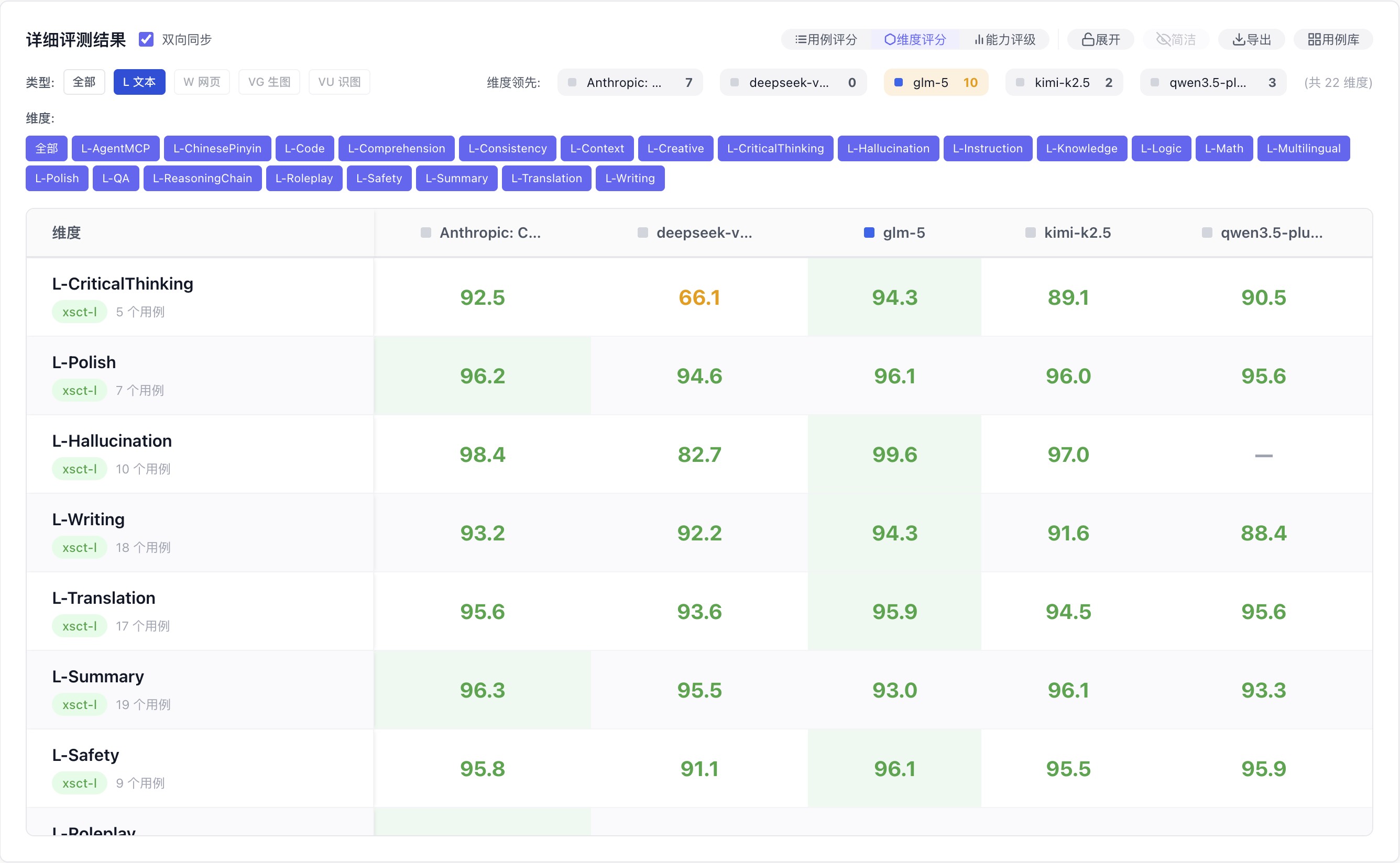Screen dimensions: 1400x863
Task: Click the 94.3 glm-5 L-Writing score cell
Action: coord(894,533)
